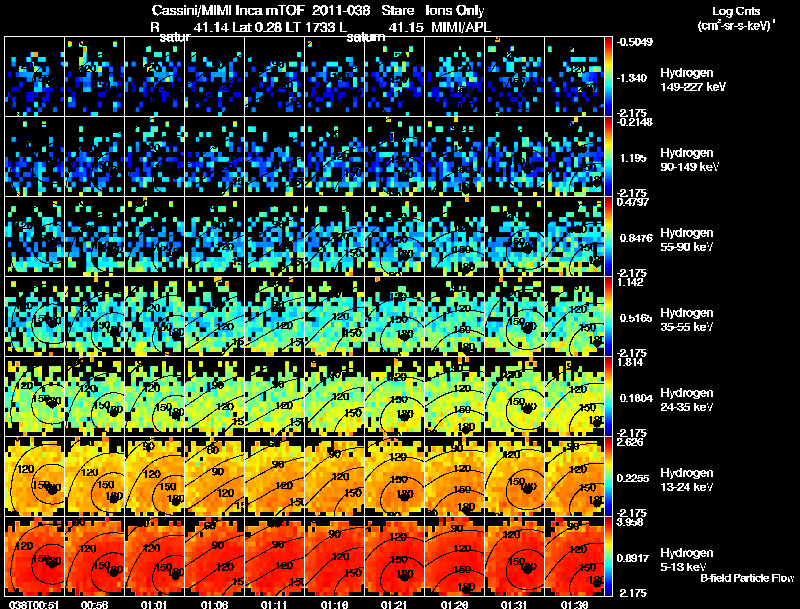Click the '01:36' time label
The width and height of the screenshot is (800, 609).
pos(574,604)
